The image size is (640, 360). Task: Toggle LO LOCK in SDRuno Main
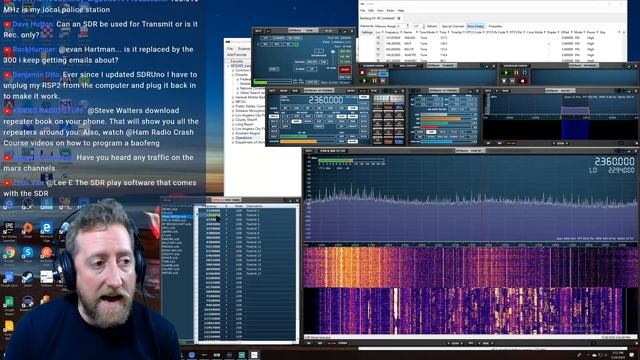pos(345,62)
